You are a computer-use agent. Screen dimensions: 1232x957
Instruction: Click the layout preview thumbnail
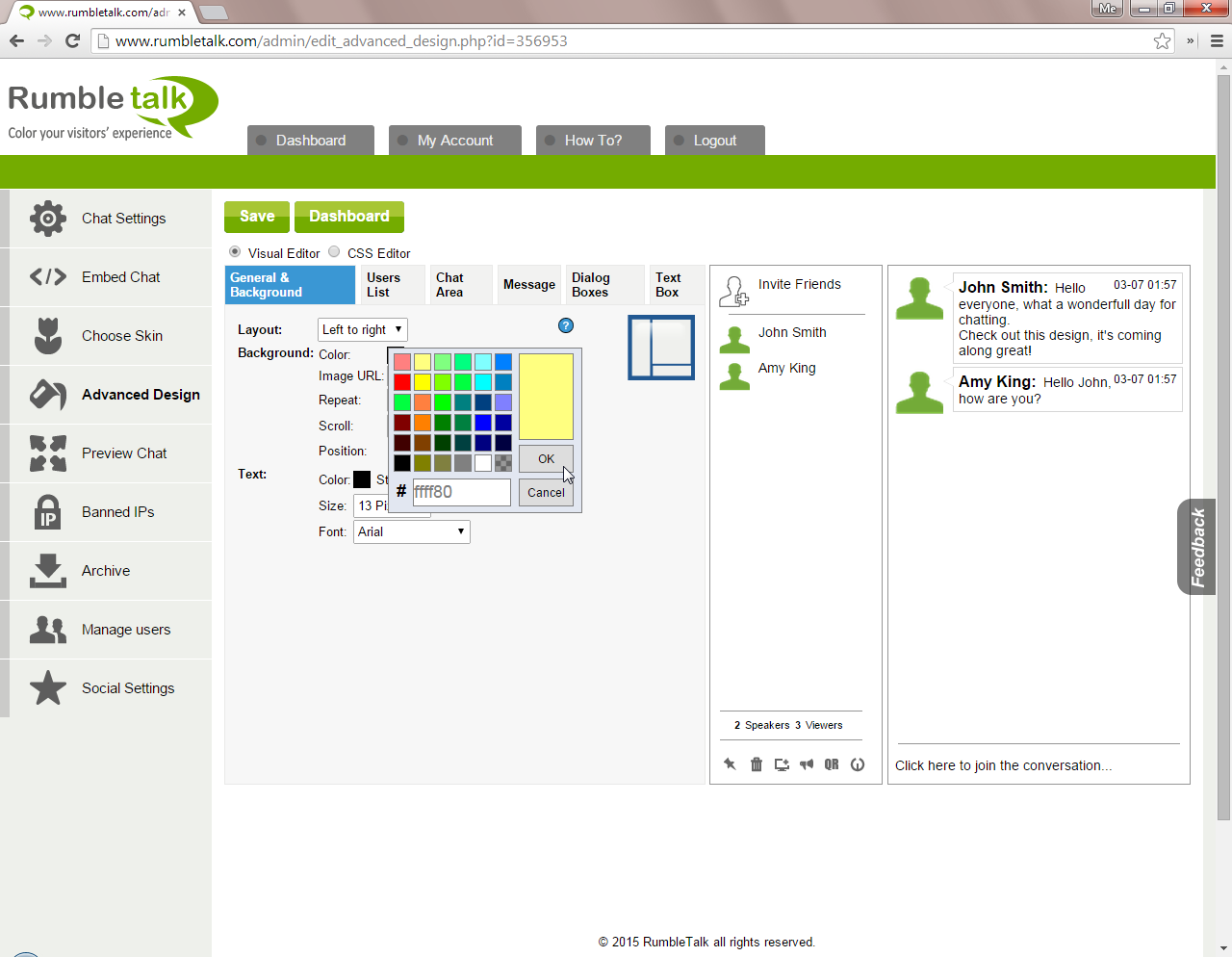tap(661, 348)
